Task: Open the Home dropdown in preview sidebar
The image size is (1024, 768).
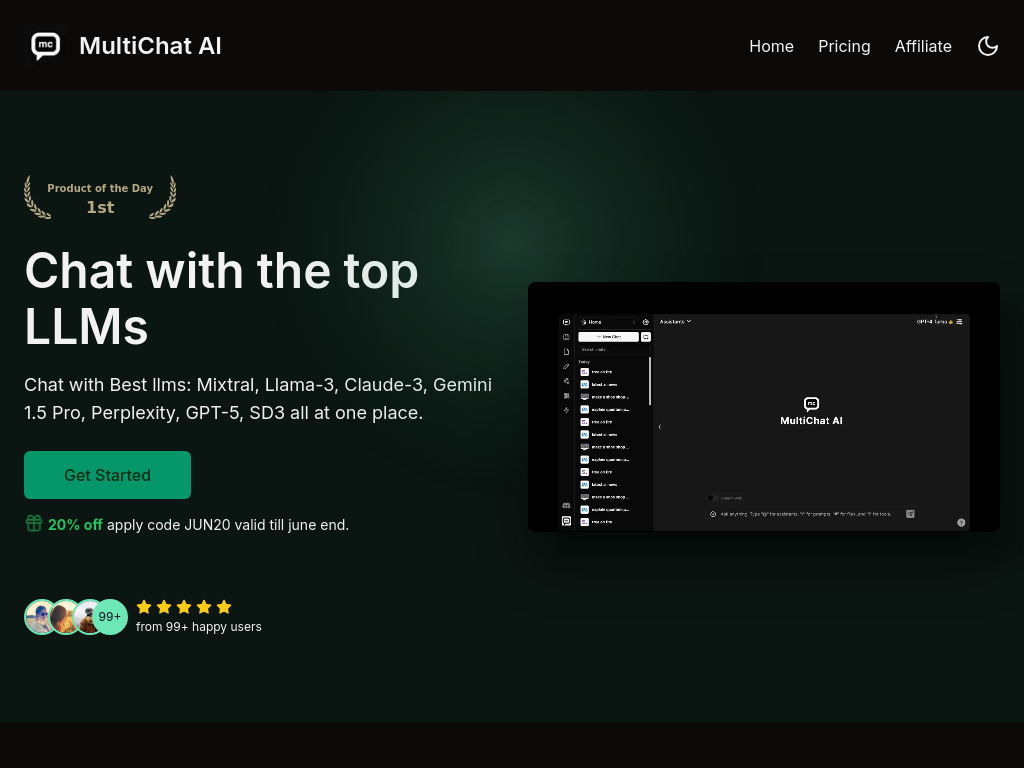Action: (608, 322)
